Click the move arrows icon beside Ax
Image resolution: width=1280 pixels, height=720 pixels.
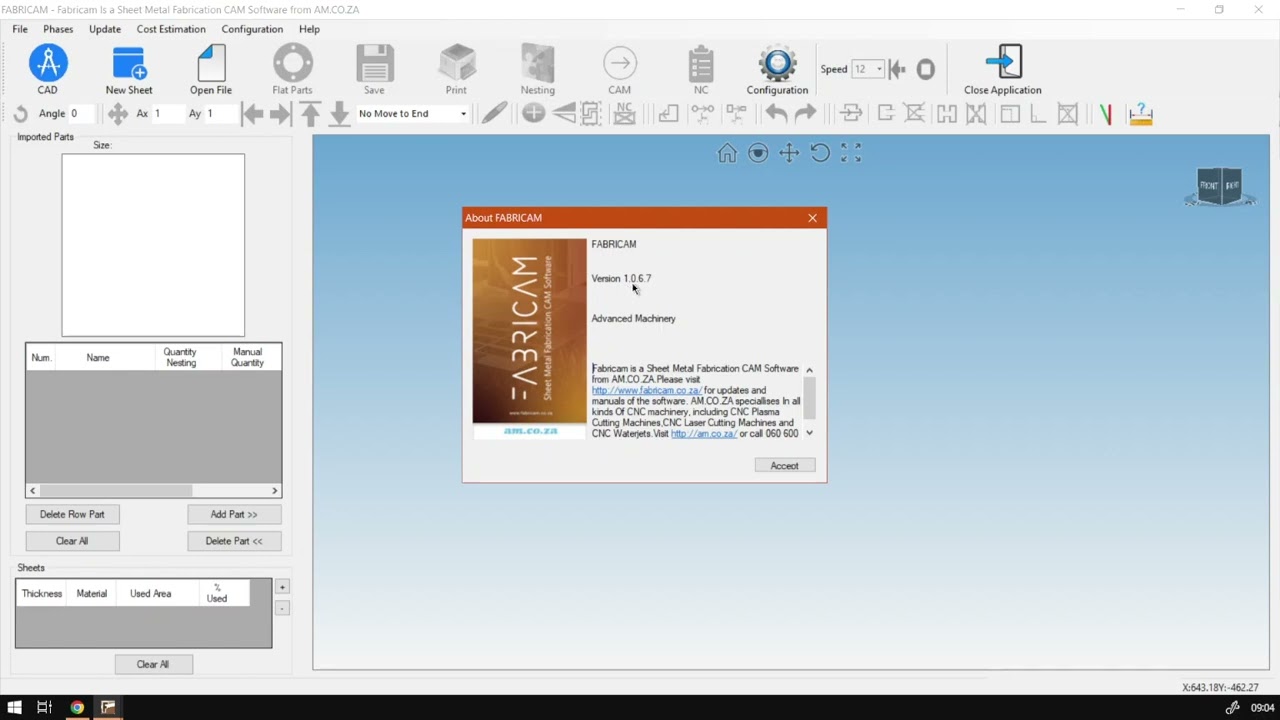pos(118,114)
